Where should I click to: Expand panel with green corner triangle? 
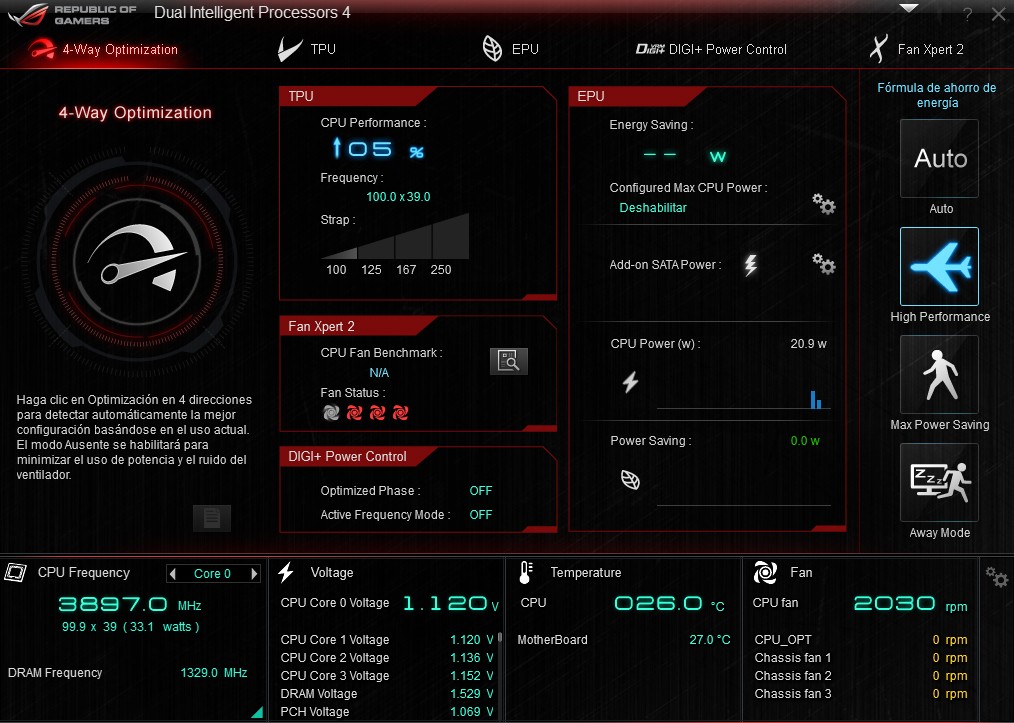[x=257, y=712]
